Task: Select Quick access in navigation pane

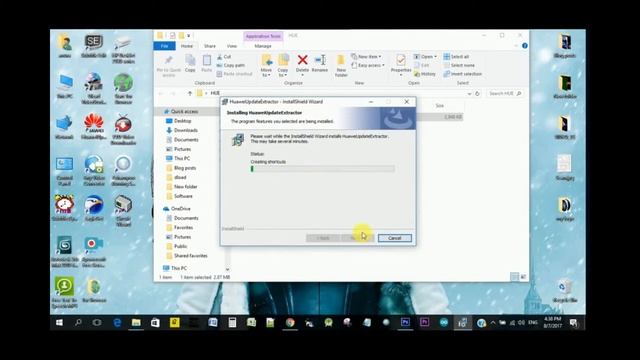Action: pos(184,111)
